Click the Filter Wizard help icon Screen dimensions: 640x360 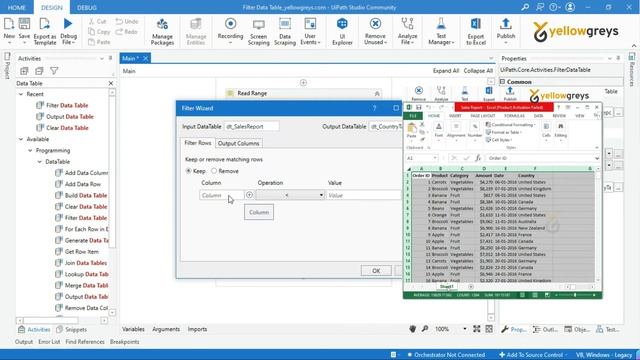374,108
